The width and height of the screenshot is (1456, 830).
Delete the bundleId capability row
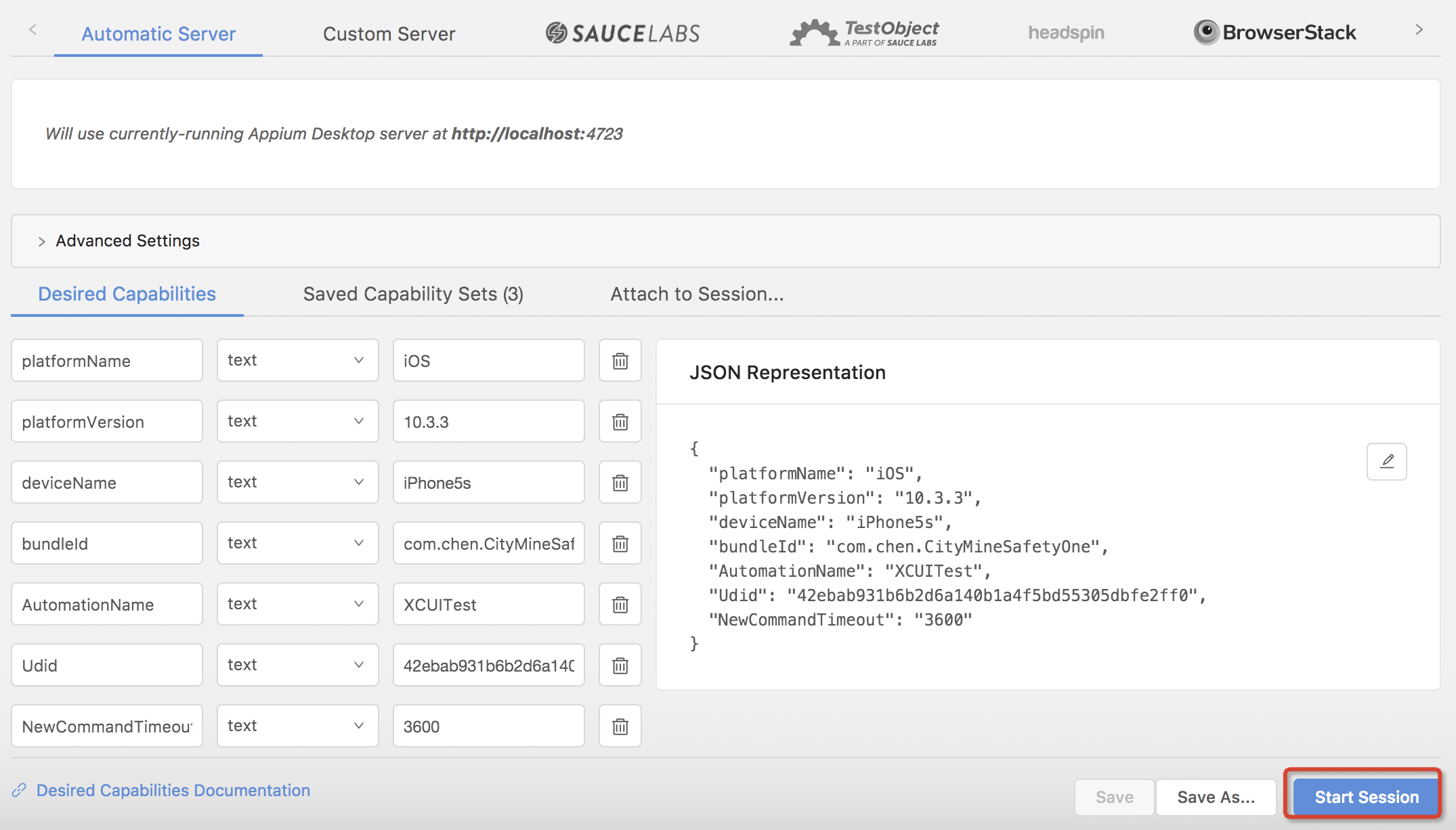click(x=620, y=544)
